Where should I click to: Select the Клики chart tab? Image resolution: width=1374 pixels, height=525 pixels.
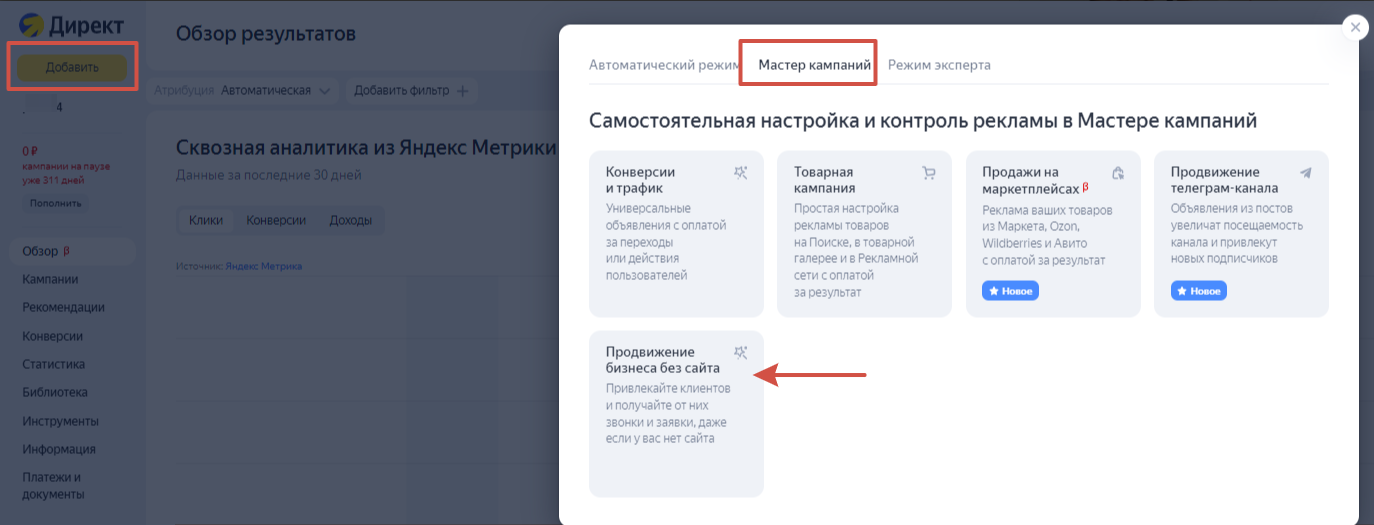pos(205,220)
